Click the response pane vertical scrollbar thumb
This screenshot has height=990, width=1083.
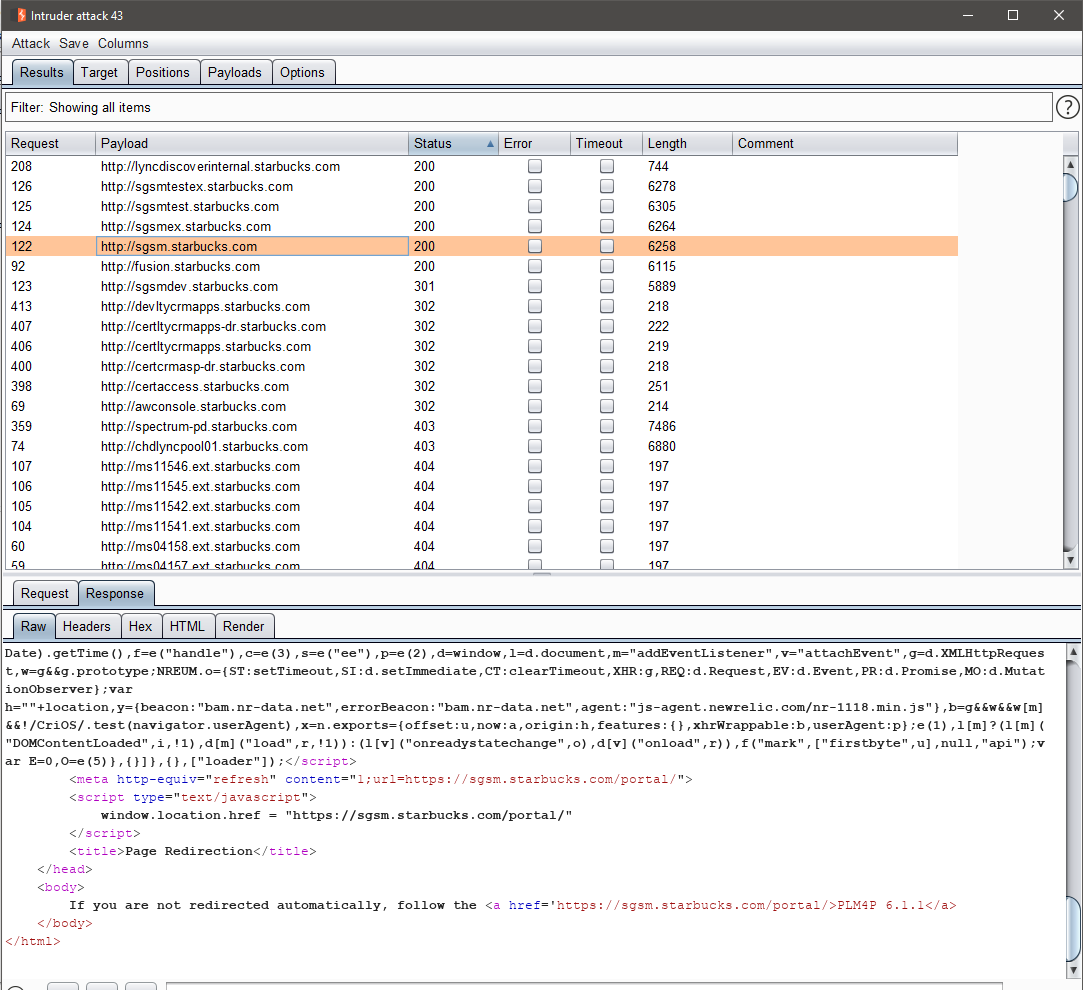(x=1073, y=929)
